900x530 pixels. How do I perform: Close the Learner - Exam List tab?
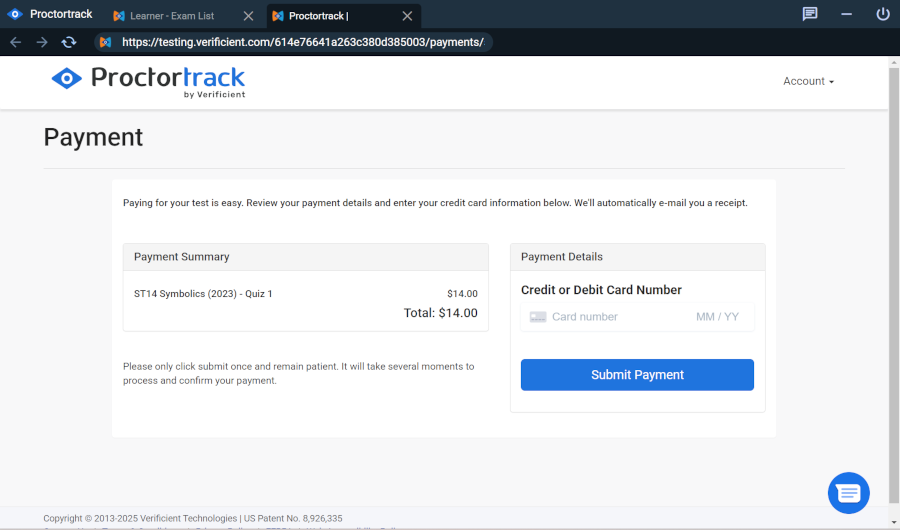tap(248, 16)
